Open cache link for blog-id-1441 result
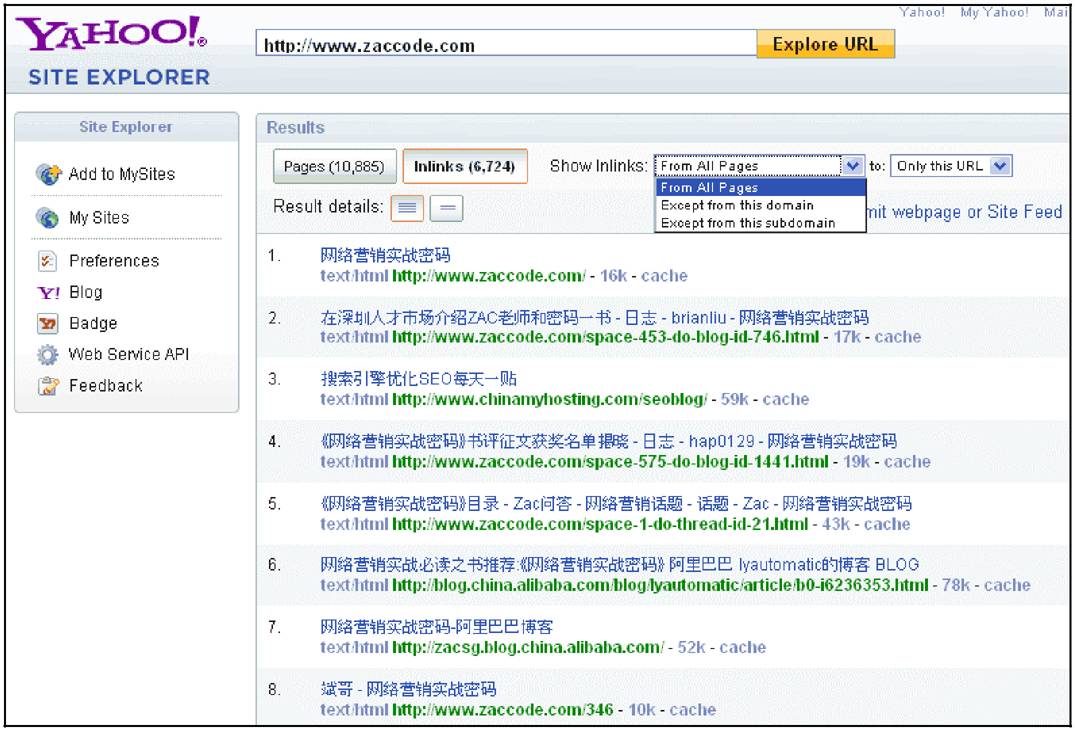This screenshot has height=730, width=1075. point(907,461)
